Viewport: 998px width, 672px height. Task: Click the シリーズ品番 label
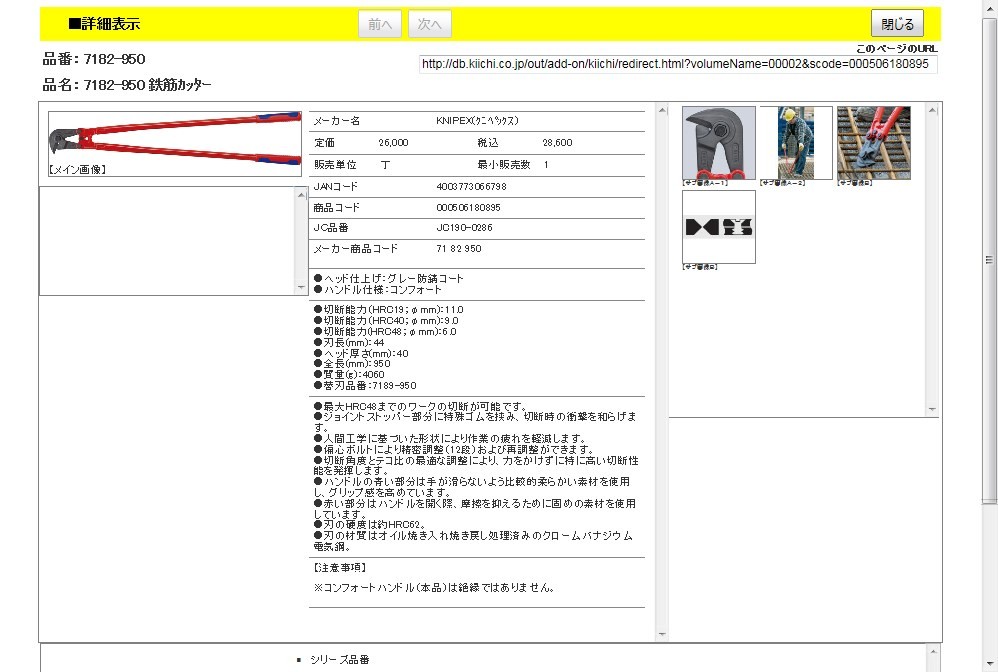[340, 659]
